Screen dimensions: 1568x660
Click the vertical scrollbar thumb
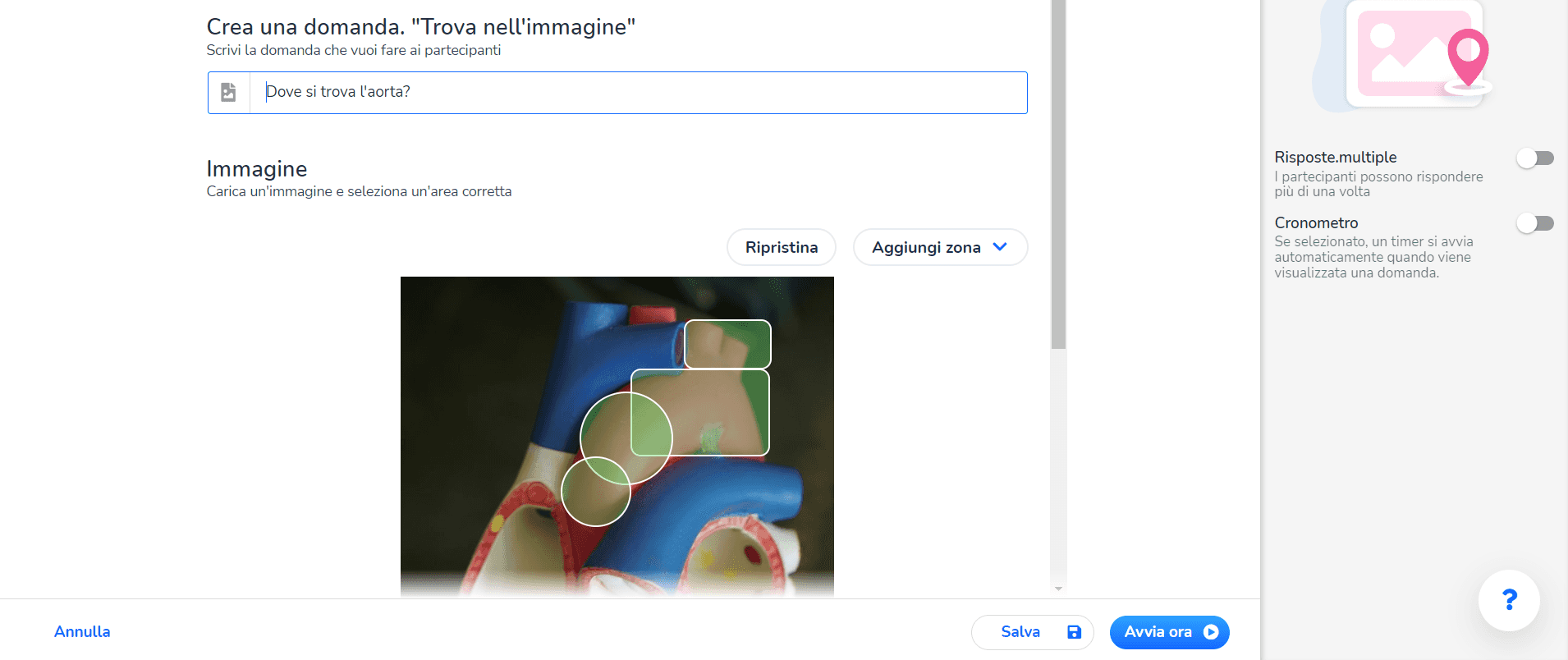1058,174
